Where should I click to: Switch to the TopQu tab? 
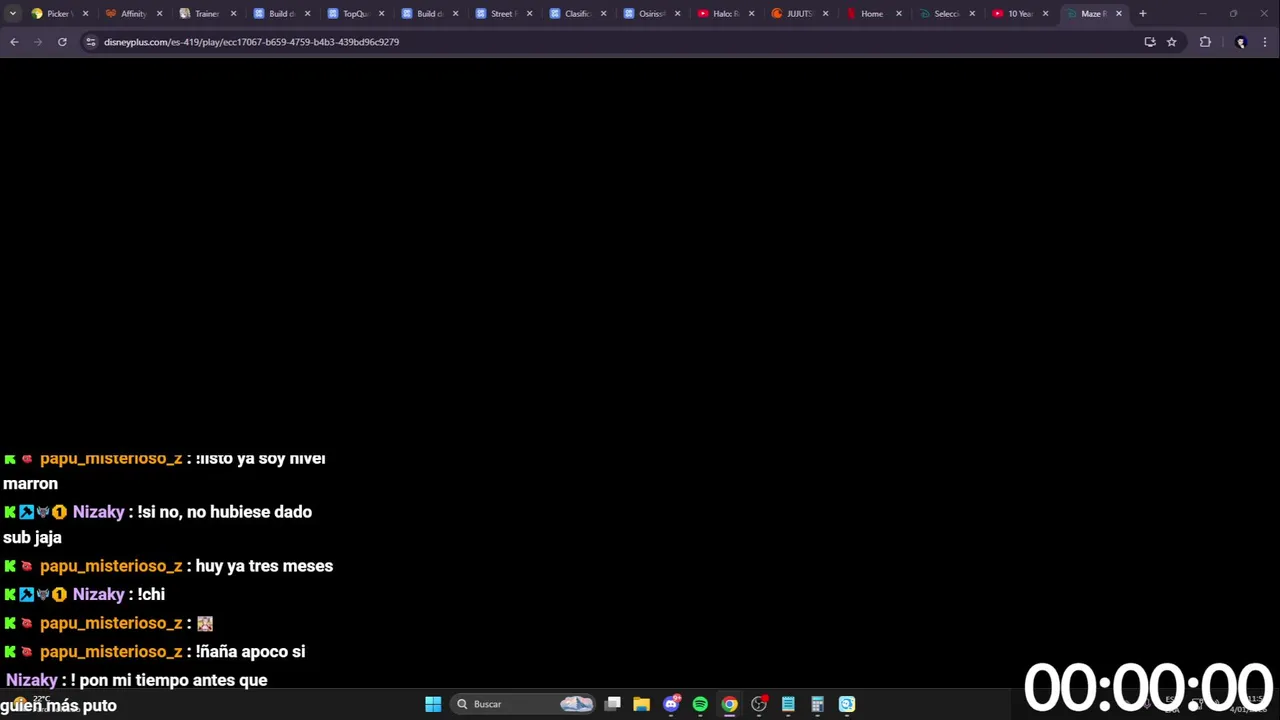pos(354,14)
